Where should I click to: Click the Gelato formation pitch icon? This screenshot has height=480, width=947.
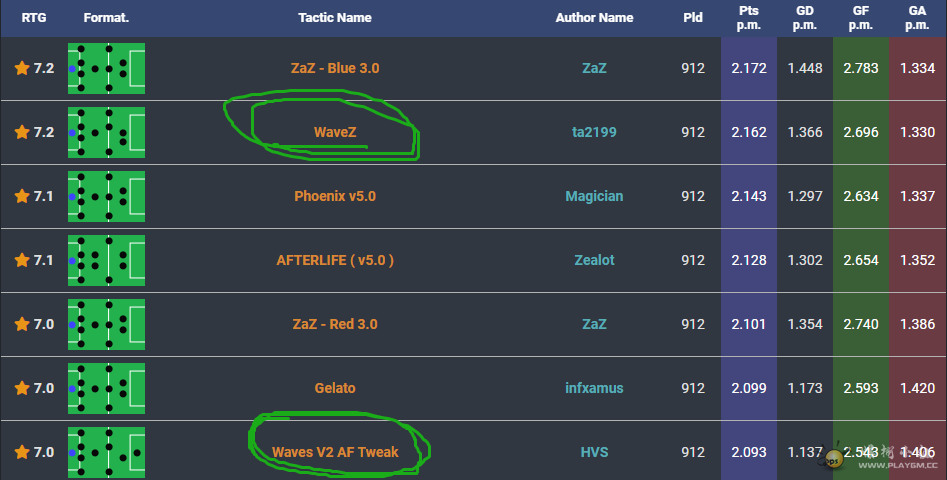tap(106, 388)
